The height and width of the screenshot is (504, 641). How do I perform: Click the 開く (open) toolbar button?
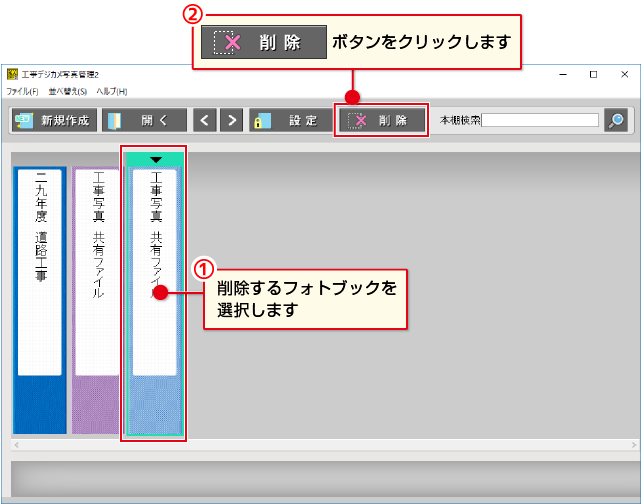143,120
